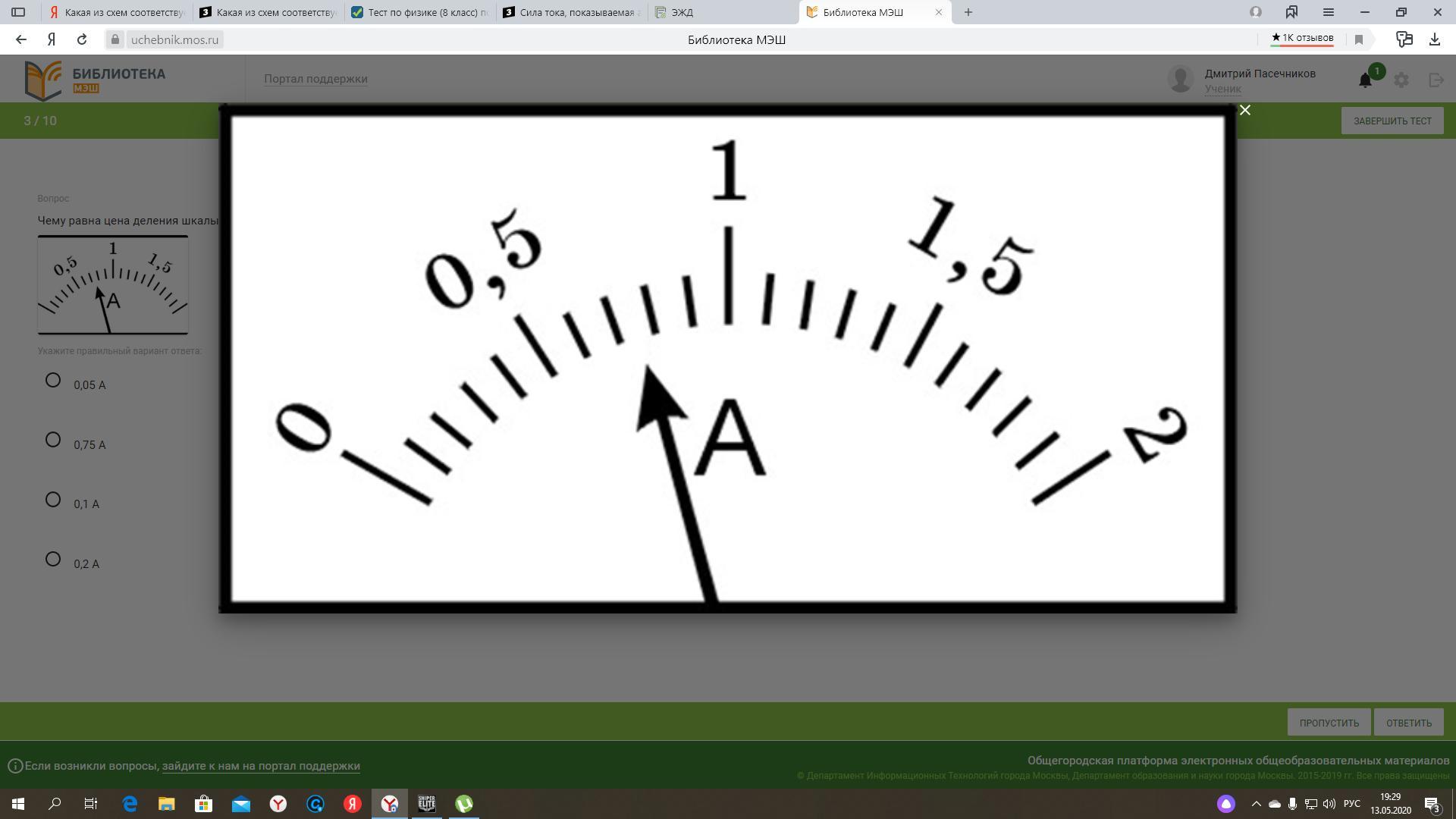Open browser downloads icon
Screen dimensions: 1456x819
1434,39
